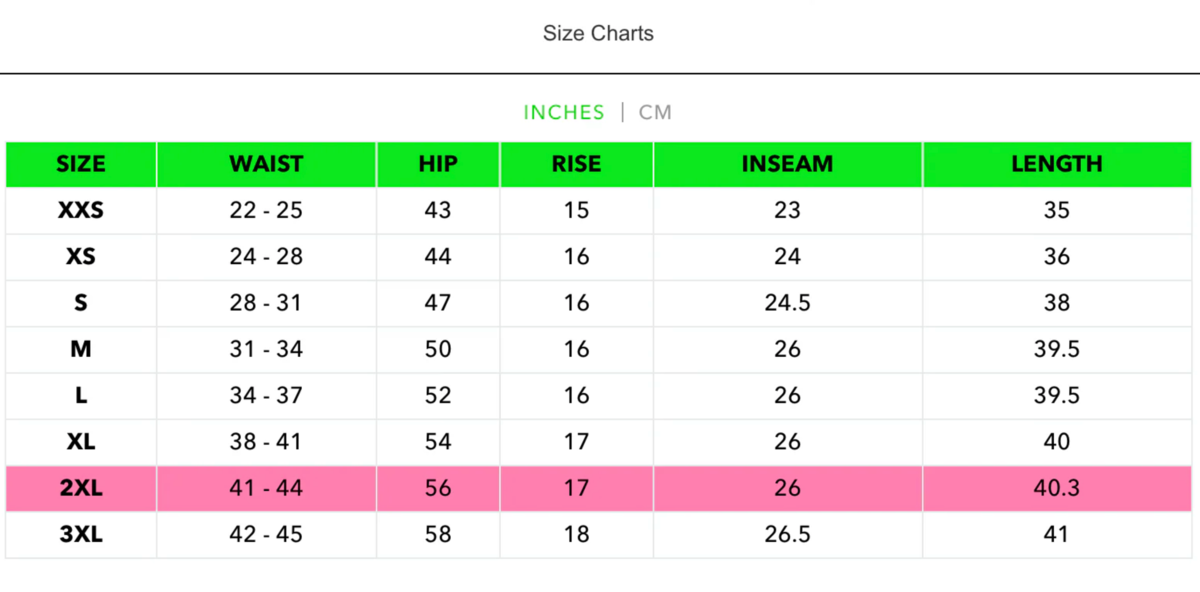Select the RISE column header
1200x592 pixels.
(x=576, y=164)
